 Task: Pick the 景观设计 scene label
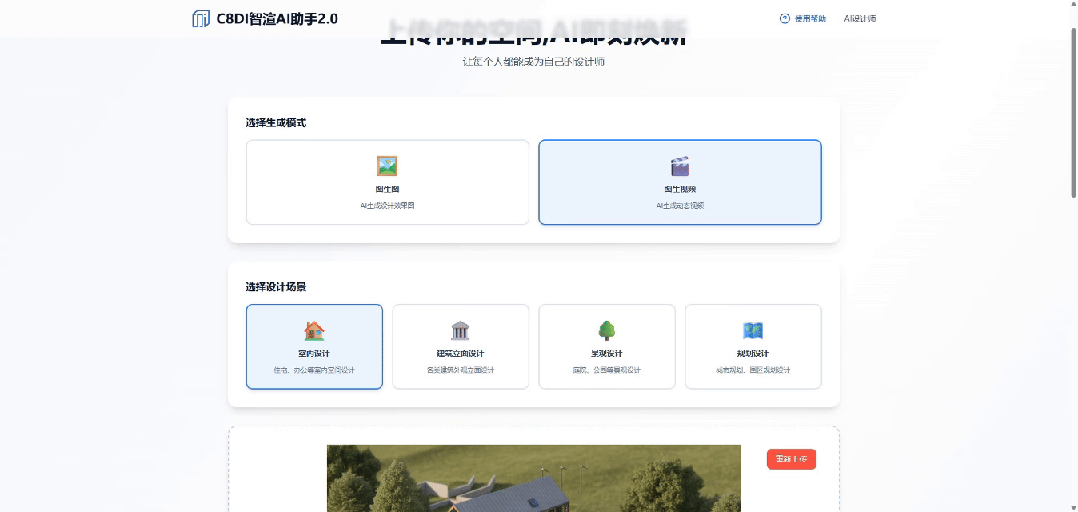pyautogui.click(x=607, y=354)
